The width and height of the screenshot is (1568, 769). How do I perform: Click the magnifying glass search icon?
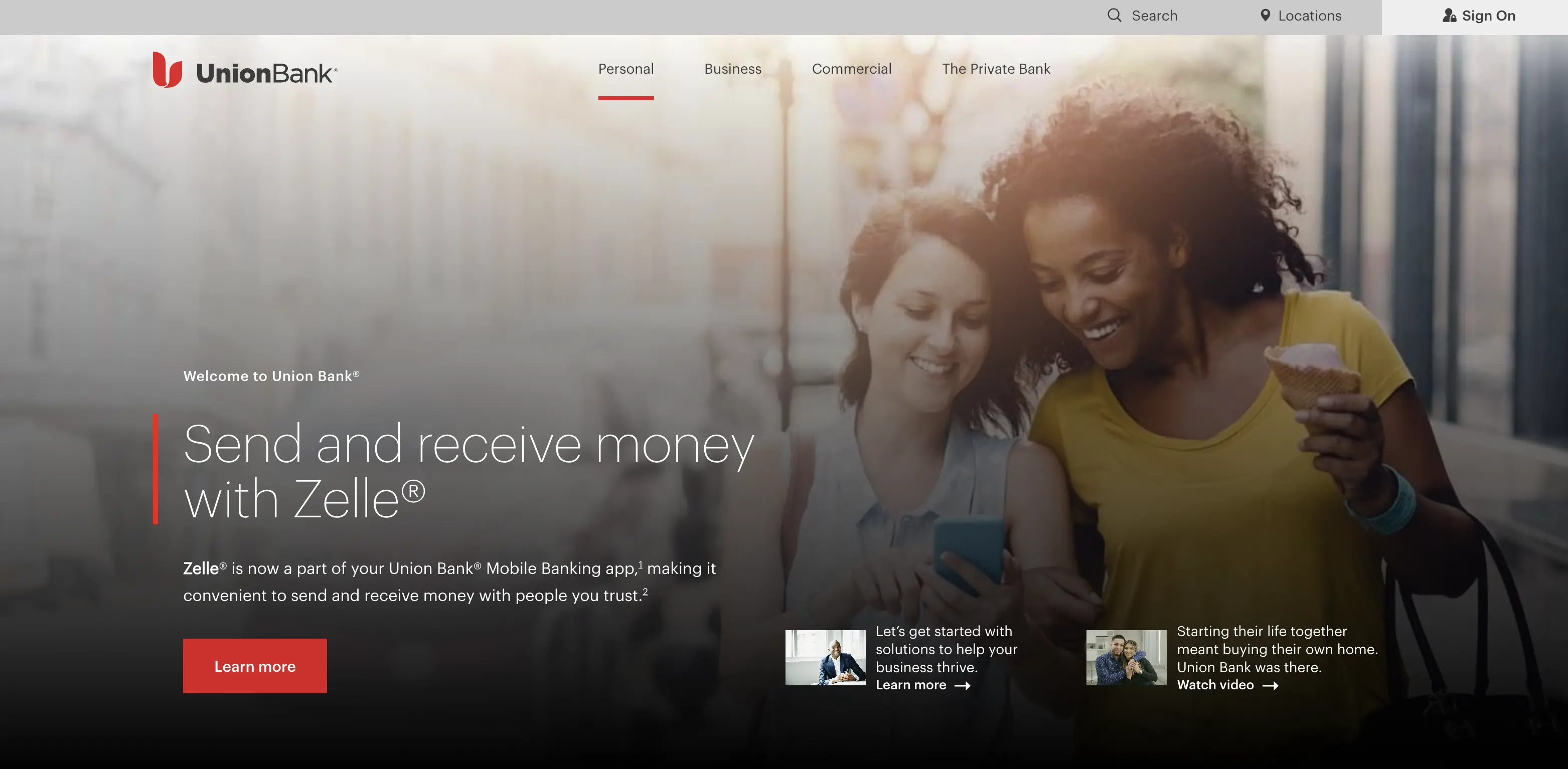tap(1114, 15)
